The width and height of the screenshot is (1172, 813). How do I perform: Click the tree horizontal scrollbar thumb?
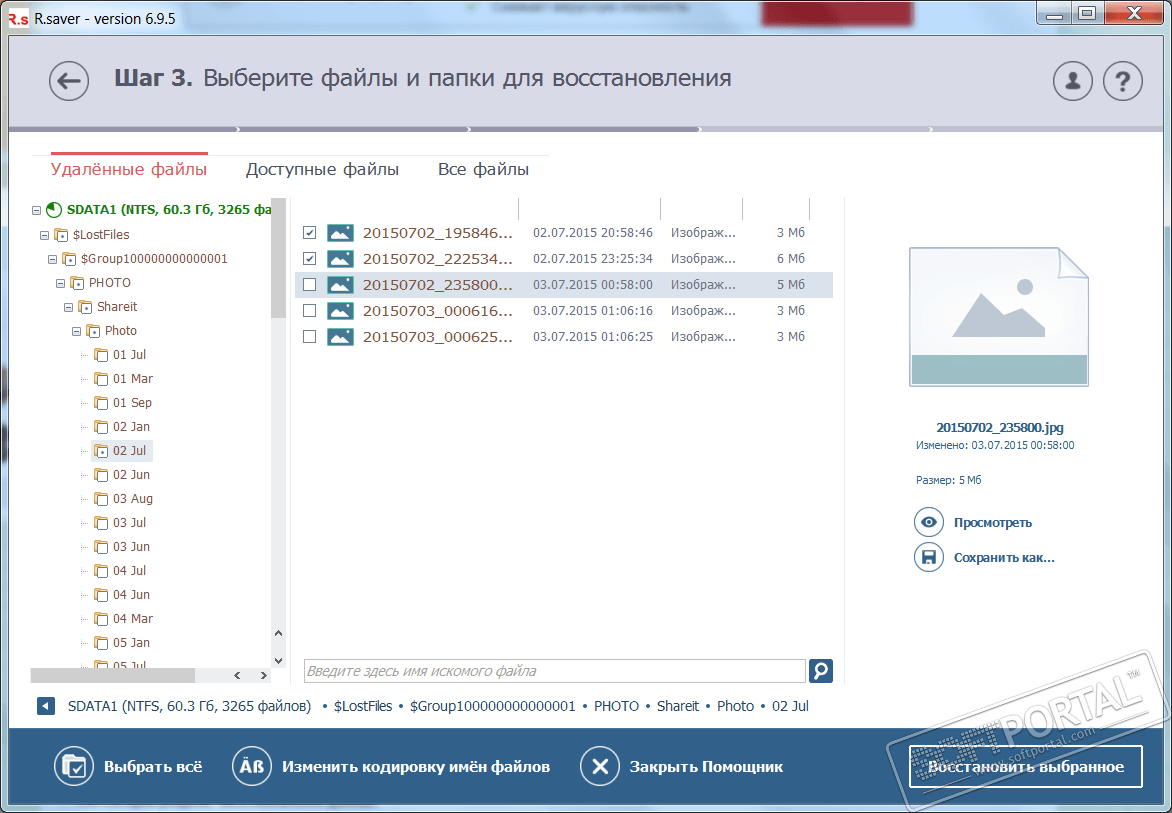[x=113, y=676]
